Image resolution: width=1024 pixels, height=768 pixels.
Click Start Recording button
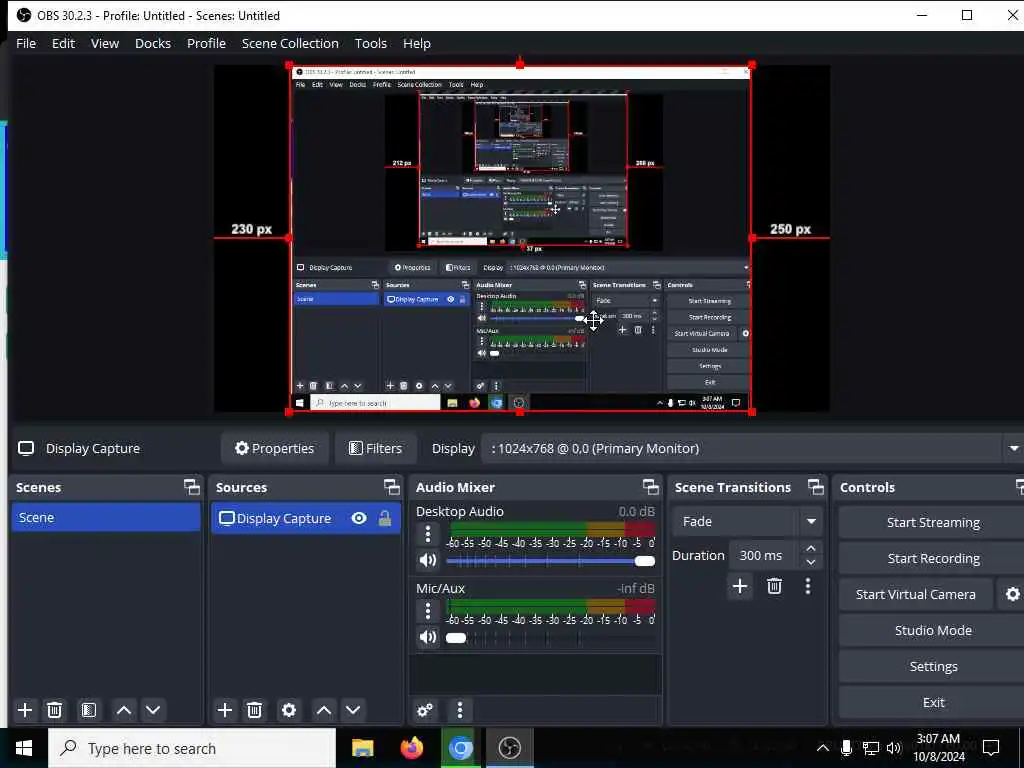click(933, 558)
